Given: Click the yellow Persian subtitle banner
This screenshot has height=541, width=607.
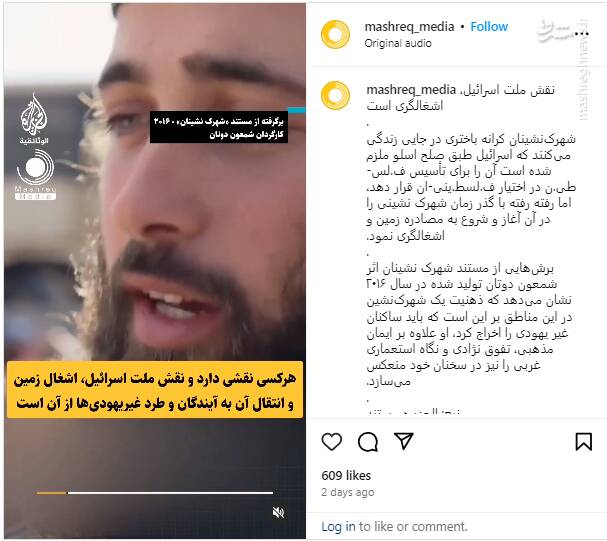Looking at the screenshot, I should pyautogui.click(x=155, y=390).
